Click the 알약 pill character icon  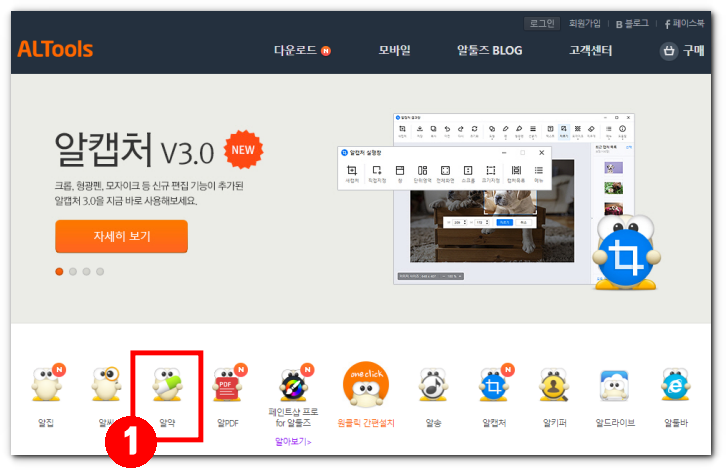(x=167, y=384)
